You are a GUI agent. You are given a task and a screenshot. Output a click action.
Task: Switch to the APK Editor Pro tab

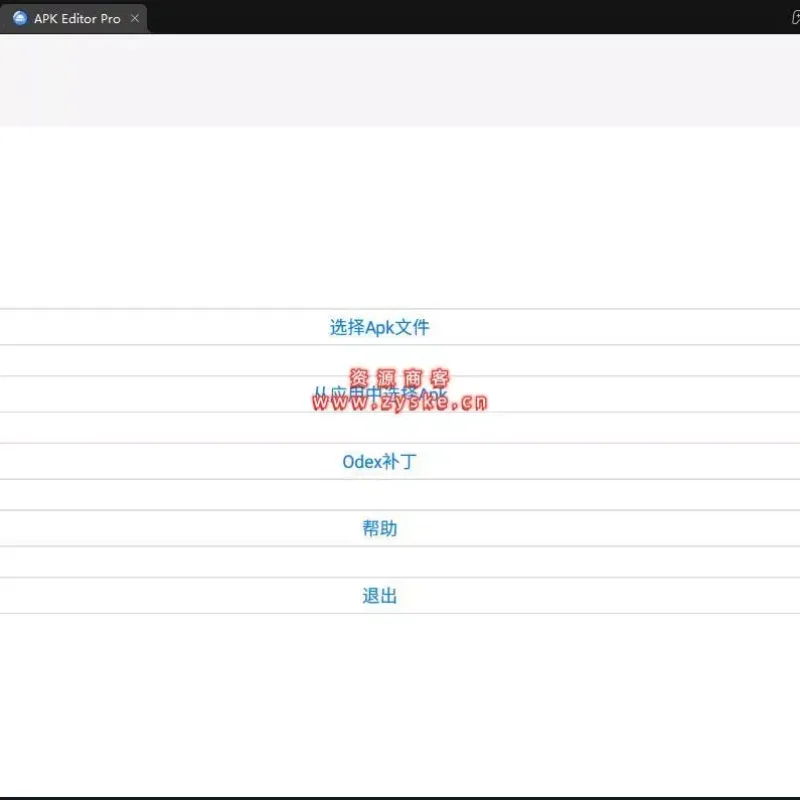(x=73, y=18)
